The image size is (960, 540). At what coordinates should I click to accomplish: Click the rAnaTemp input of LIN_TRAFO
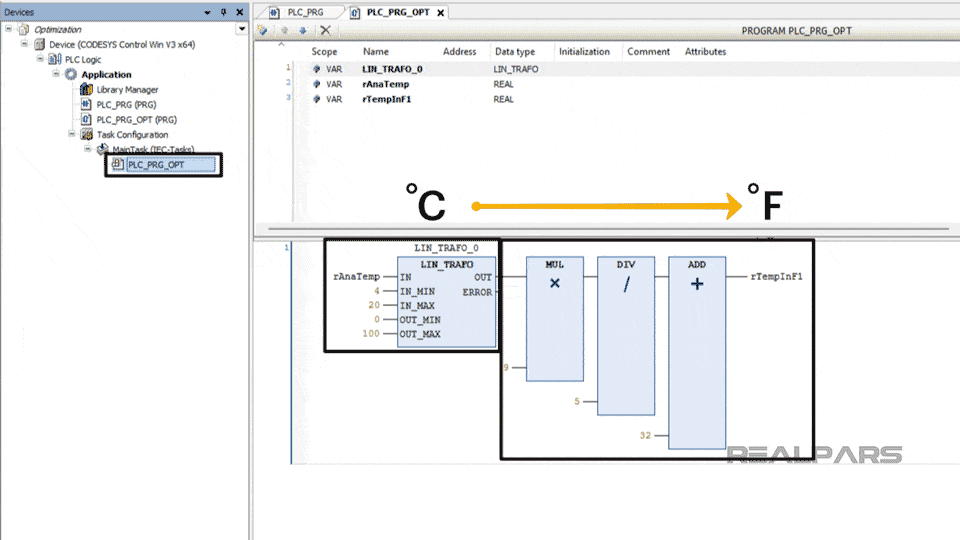(x=356, y=277)
